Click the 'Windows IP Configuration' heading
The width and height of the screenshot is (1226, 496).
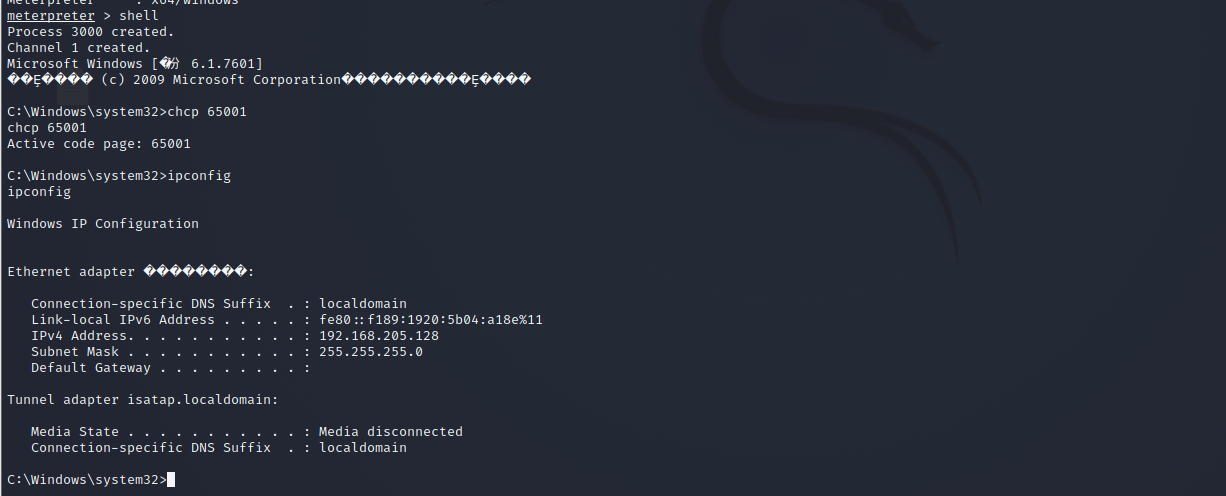[103, 224]
